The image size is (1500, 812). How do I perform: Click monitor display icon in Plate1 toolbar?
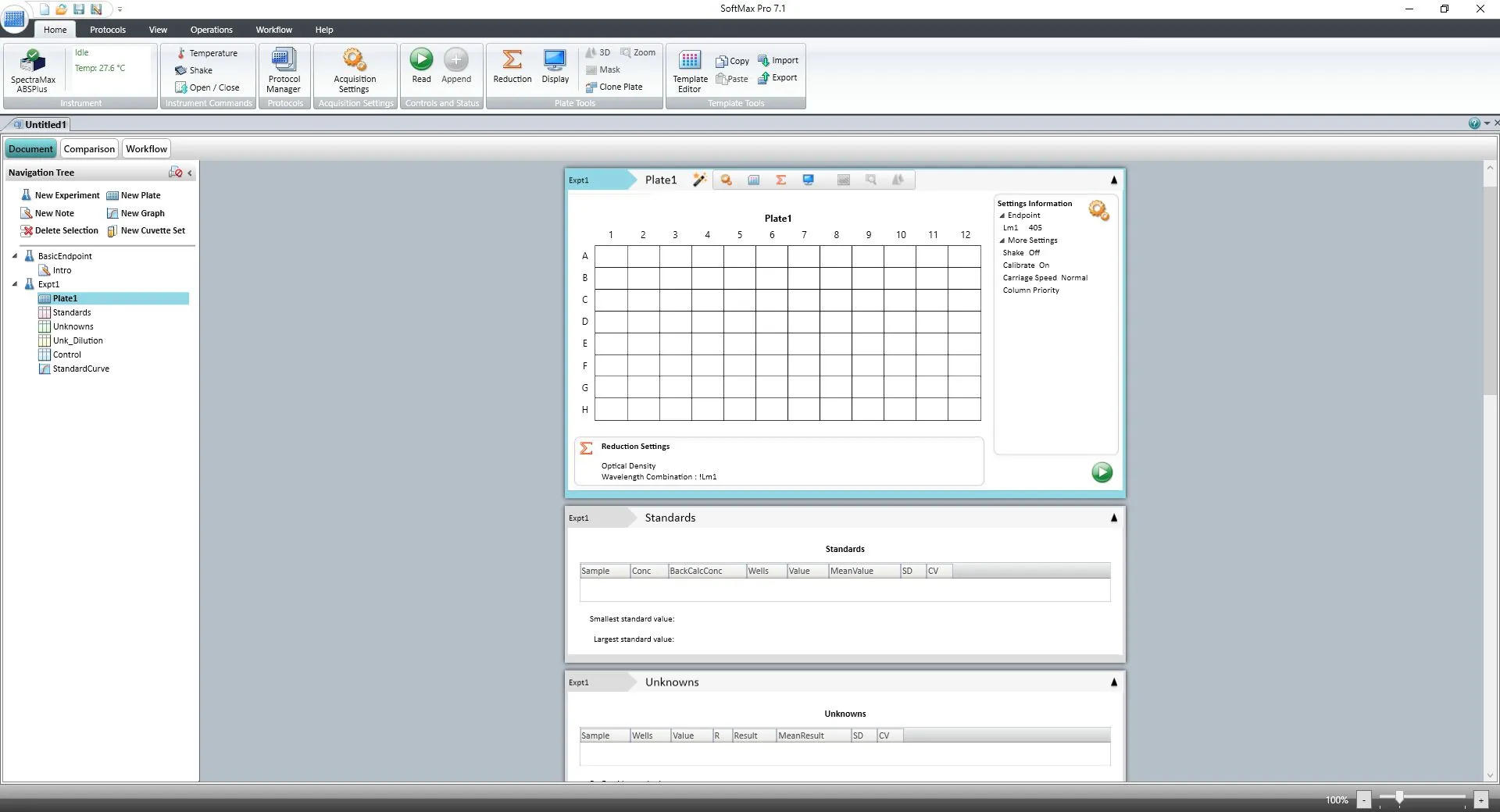pos(809,180)
